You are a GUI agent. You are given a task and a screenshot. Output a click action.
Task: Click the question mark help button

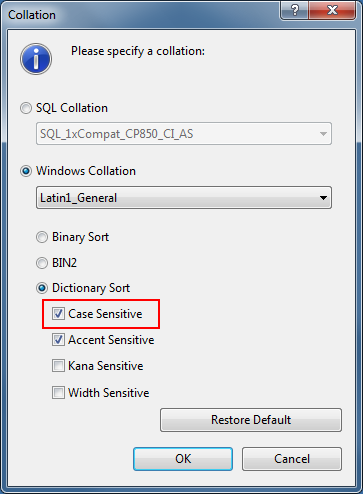(x=295, y=10)
